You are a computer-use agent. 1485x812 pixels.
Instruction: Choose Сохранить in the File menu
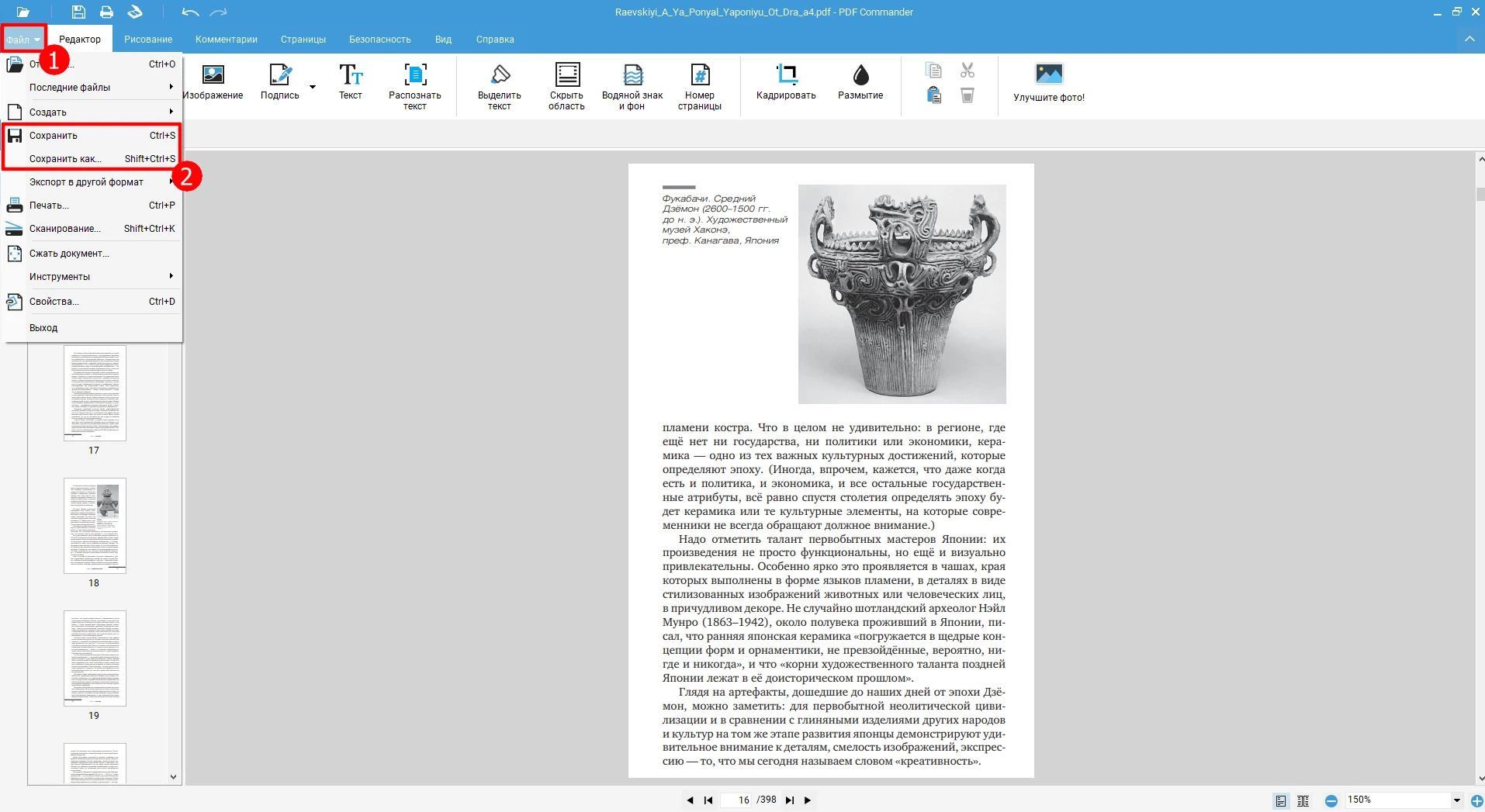pyautogui.click(x=92, y=136)
